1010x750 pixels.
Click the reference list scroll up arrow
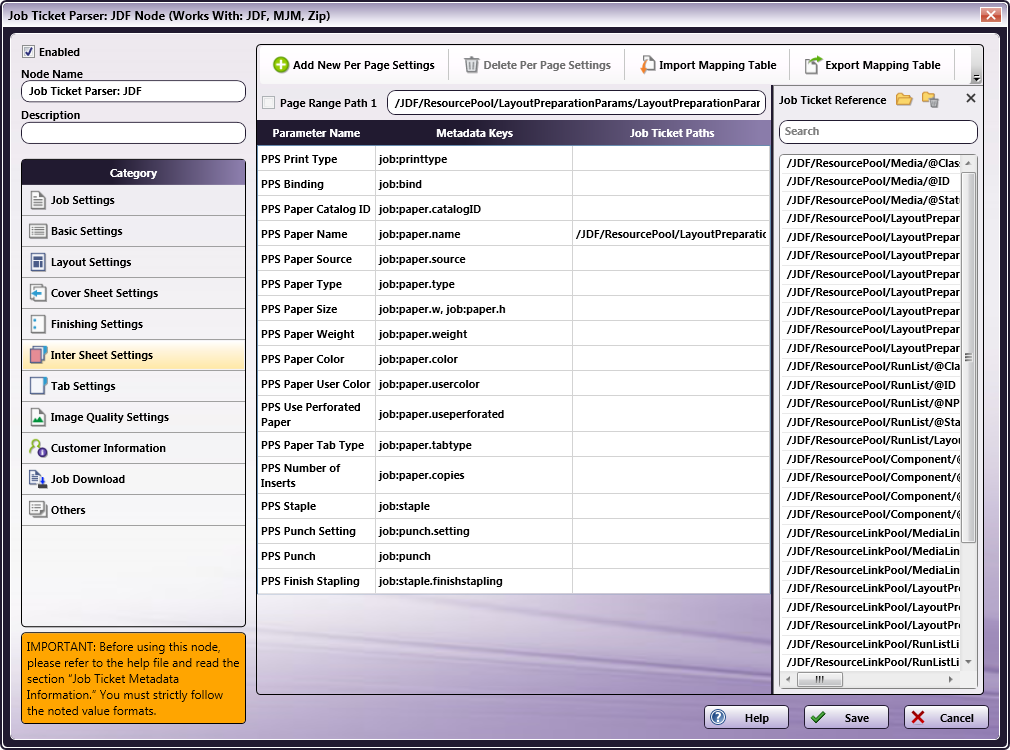pyautogui.click(x=968, y=163)
